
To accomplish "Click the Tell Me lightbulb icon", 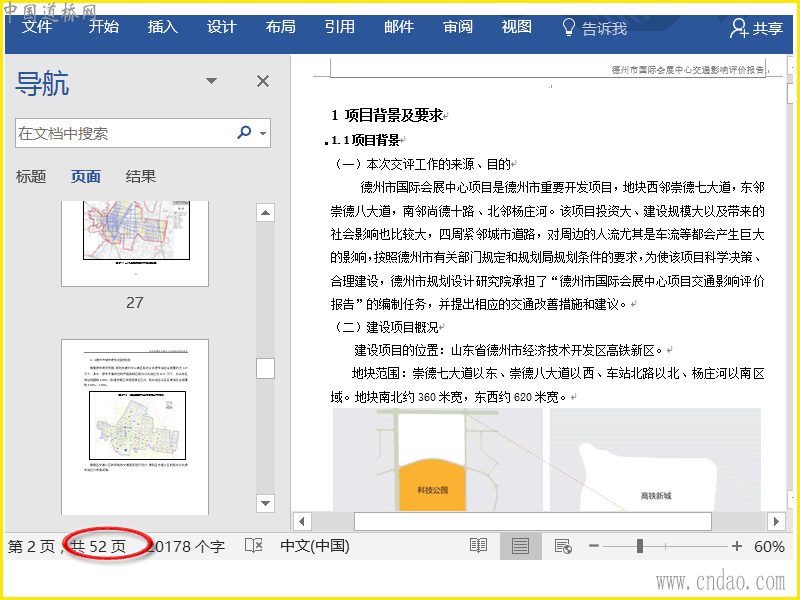I will click(568, 28).
